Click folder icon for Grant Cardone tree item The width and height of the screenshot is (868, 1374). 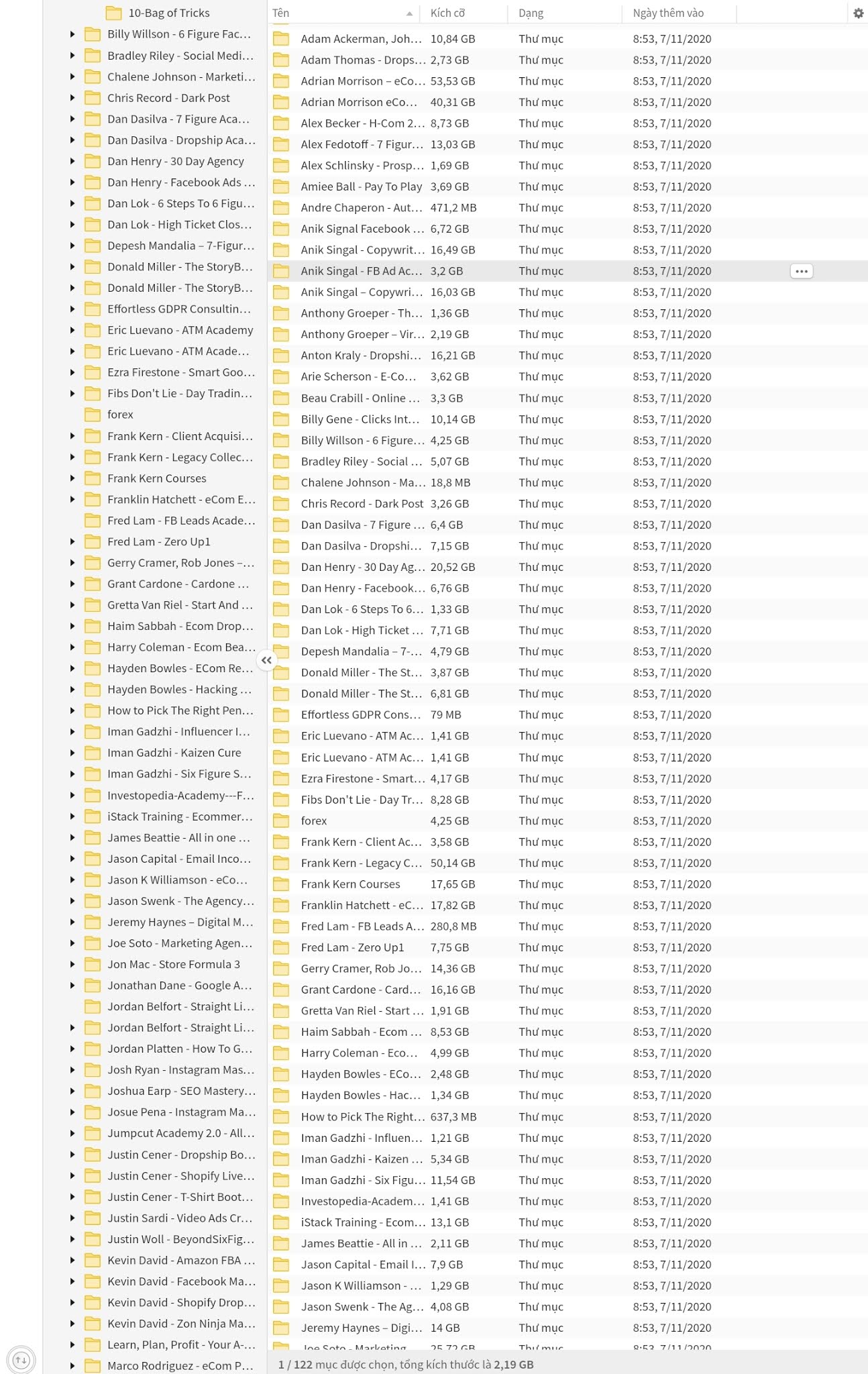93,584
